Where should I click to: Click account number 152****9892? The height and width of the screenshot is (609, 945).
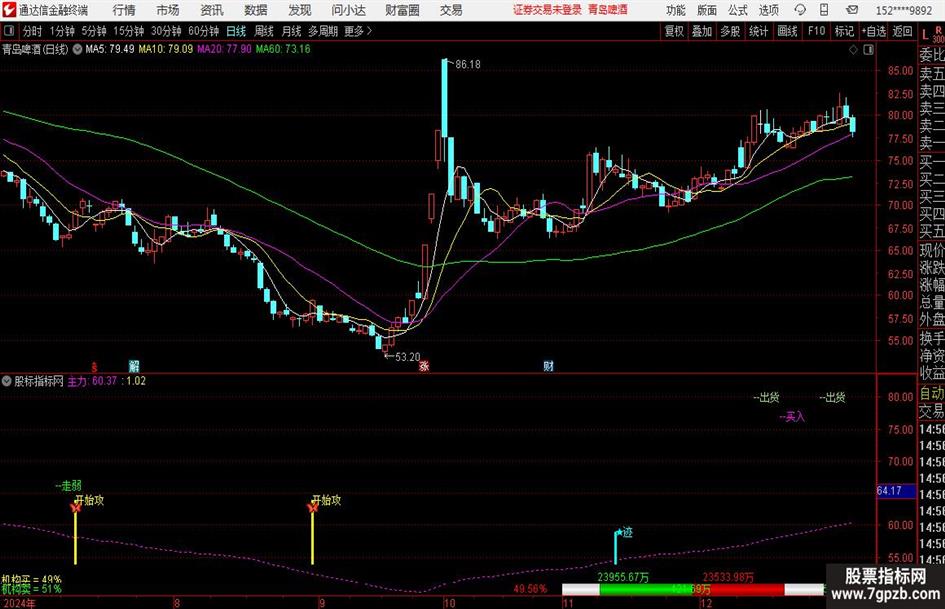pyautogui.click(x=903, y=10)
